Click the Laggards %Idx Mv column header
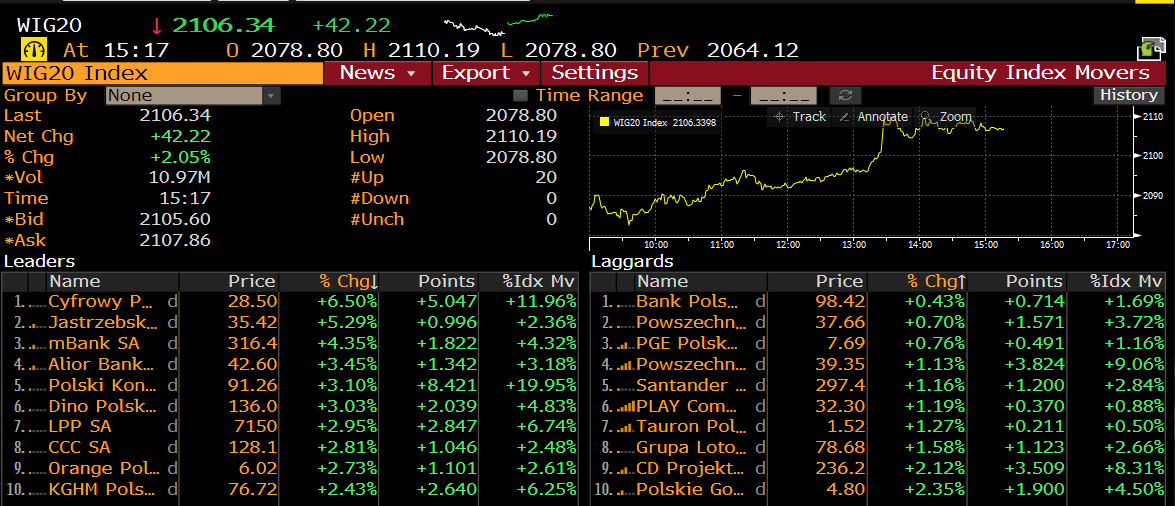Viewport: 1175px width, 506px height. point(1117,281)
